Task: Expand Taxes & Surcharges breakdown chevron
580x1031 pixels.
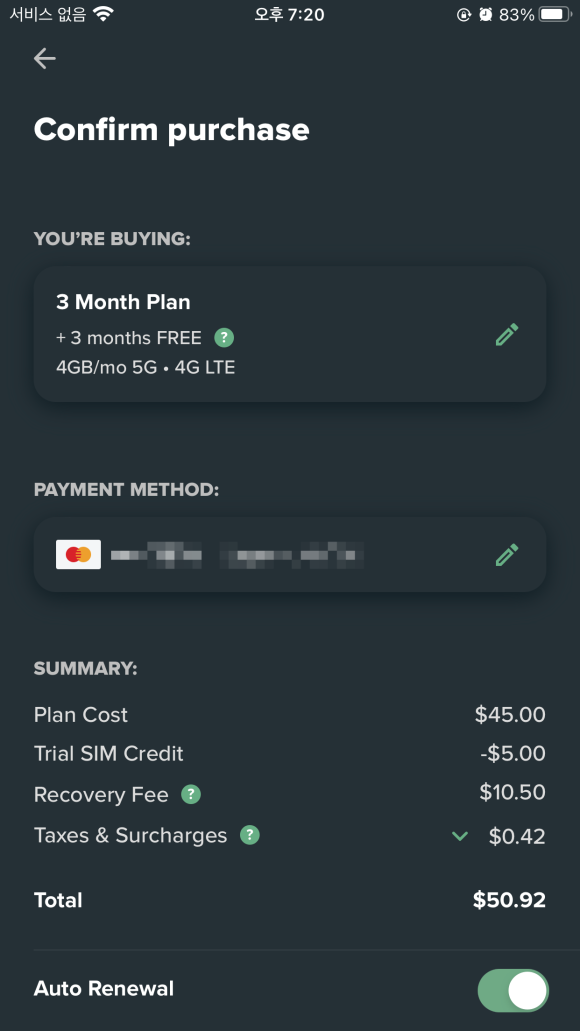Action: coord(460,836)
